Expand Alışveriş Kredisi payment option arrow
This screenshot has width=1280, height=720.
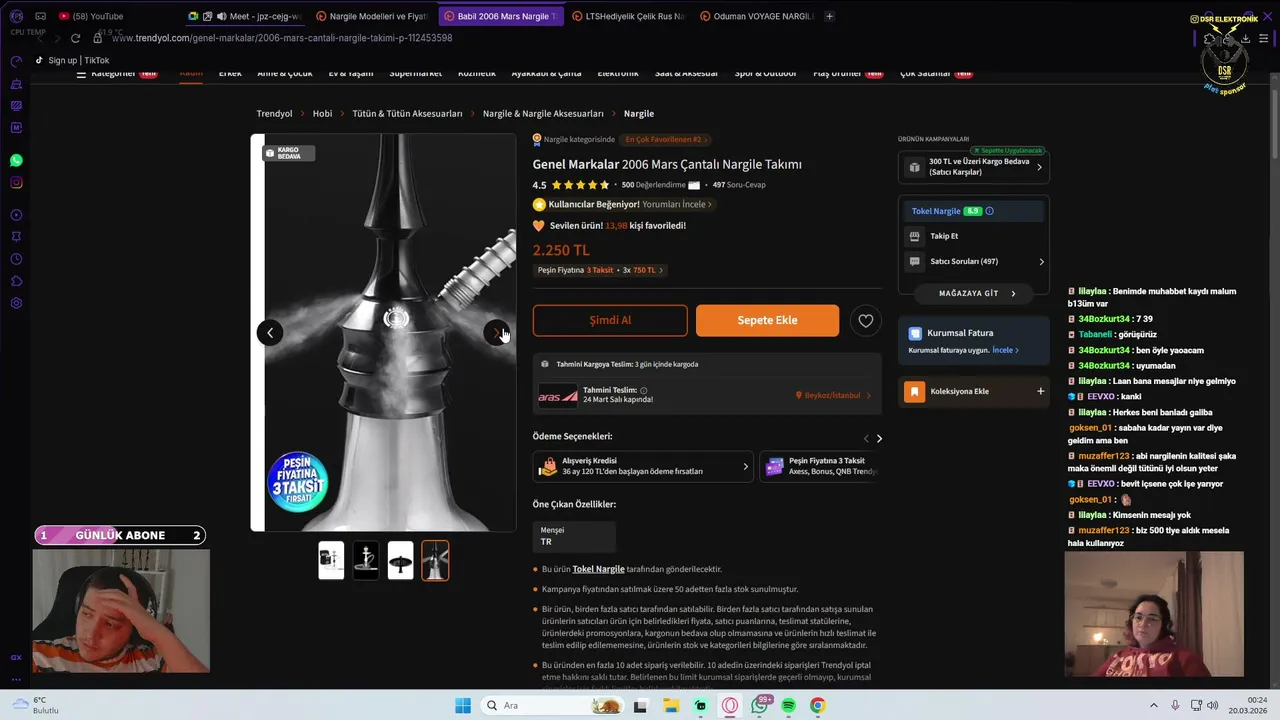point(745,466)
